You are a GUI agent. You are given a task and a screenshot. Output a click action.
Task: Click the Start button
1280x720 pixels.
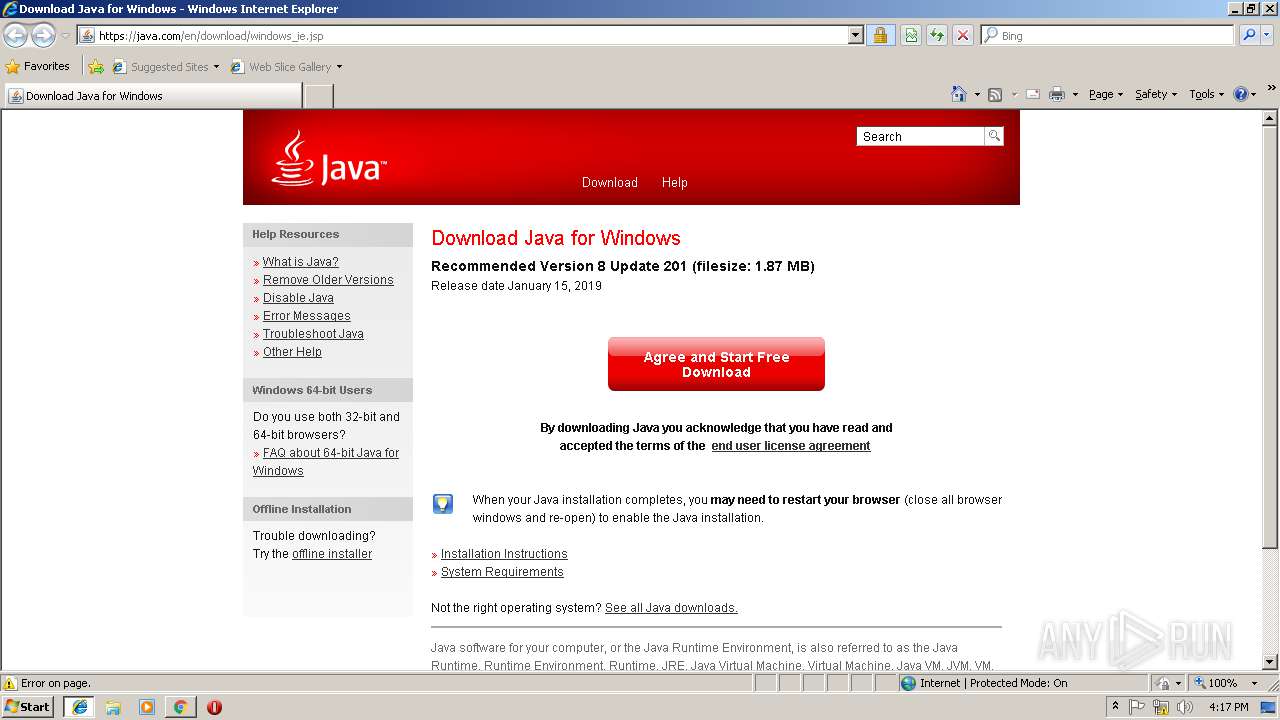[x=28, y=707]
